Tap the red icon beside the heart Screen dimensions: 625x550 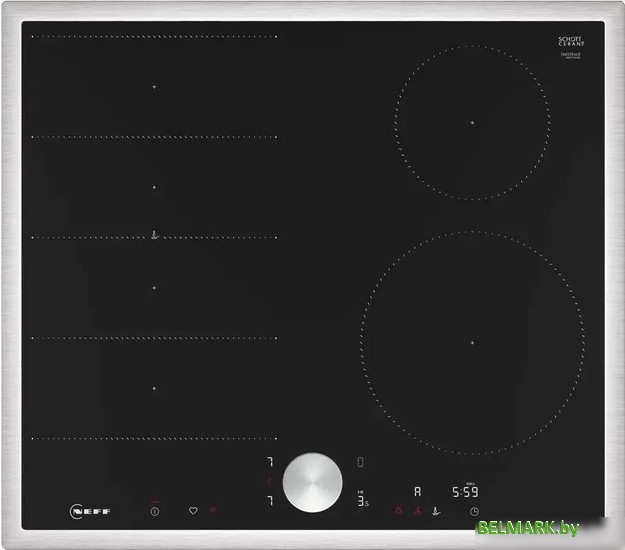213,511
